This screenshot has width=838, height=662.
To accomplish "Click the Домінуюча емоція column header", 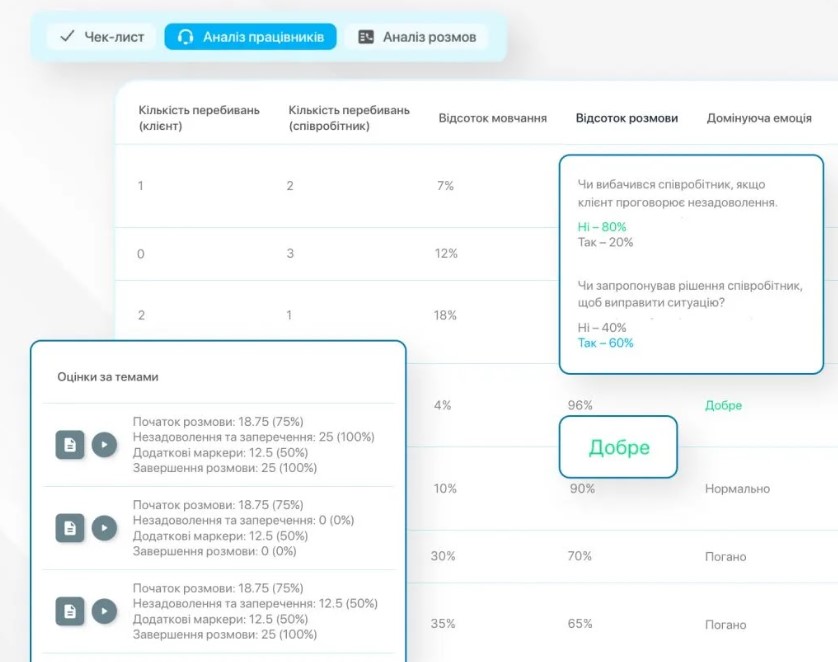I will (758, 118).
